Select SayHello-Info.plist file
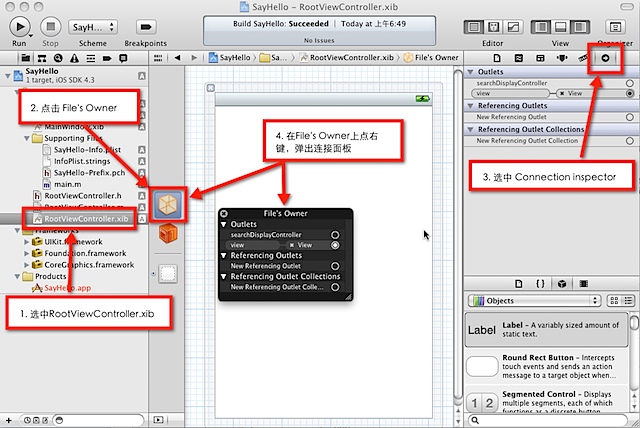The image size is (640, 428). click(85, 149)
